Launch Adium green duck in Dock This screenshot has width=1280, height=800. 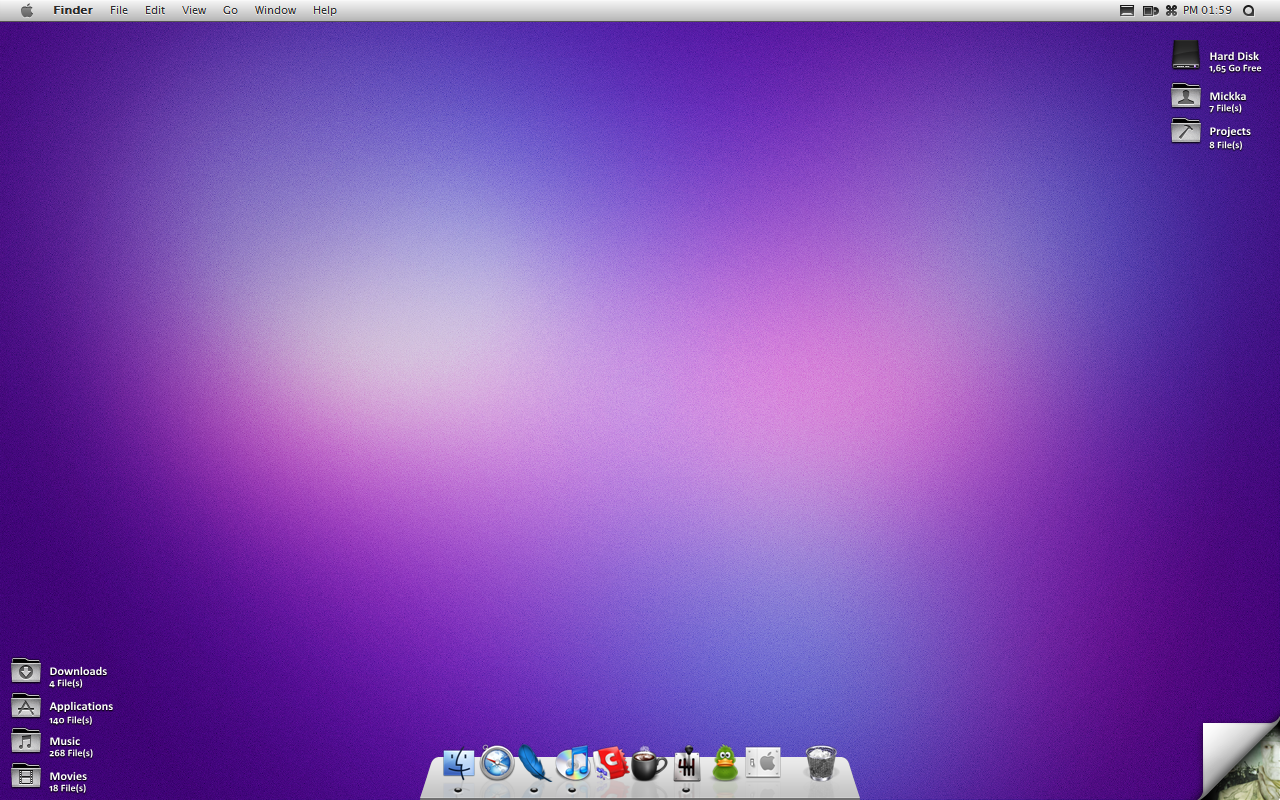[725, 763]
